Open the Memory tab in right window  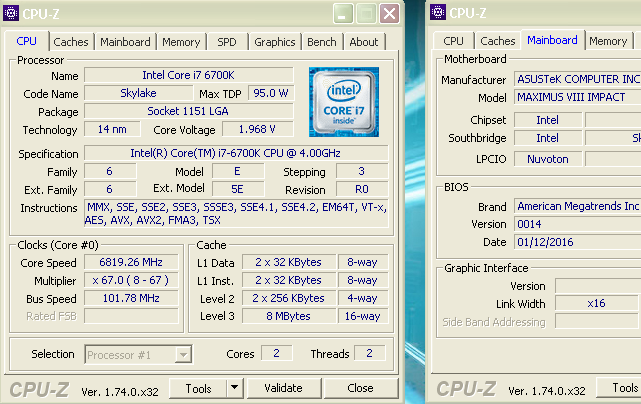coord(608,41)
